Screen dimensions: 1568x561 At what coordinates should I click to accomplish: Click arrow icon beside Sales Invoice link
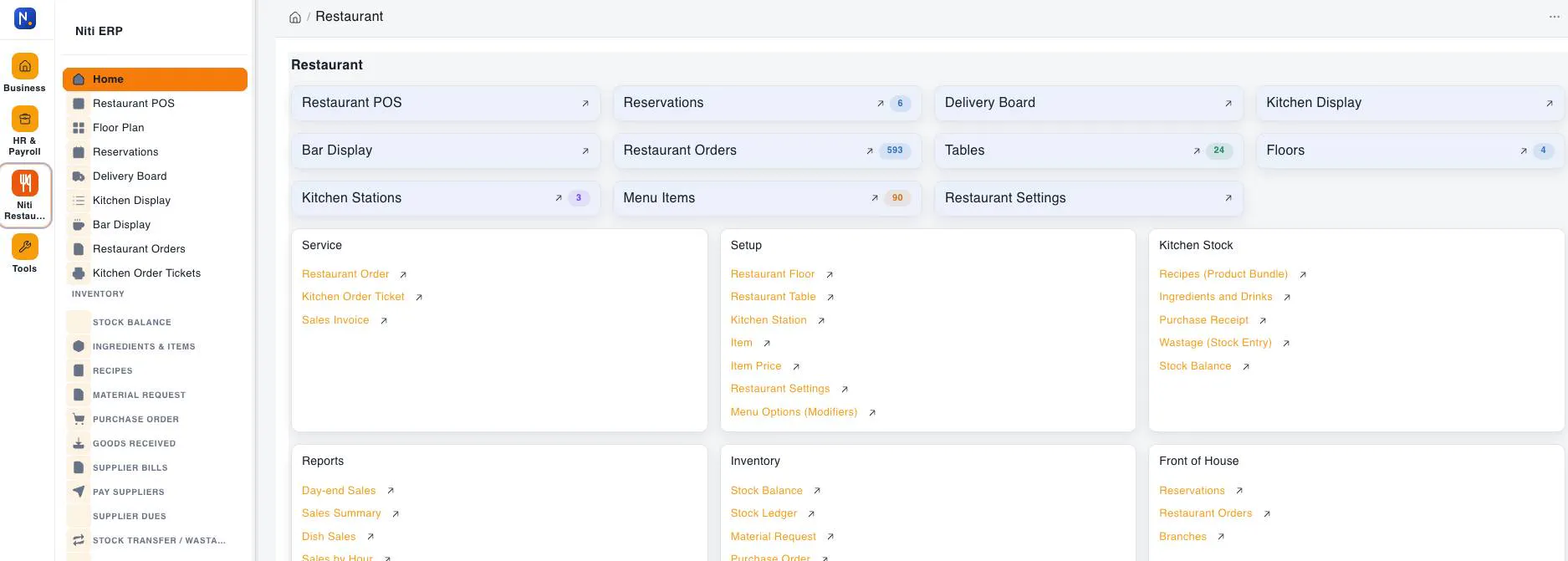tap(384, 321)
